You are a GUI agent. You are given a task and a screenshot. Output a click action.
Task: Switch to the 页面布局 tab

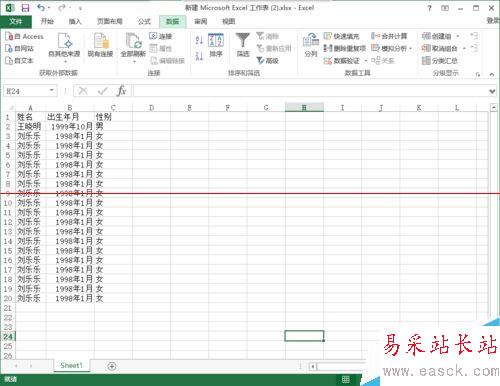(x=110, y=22)
